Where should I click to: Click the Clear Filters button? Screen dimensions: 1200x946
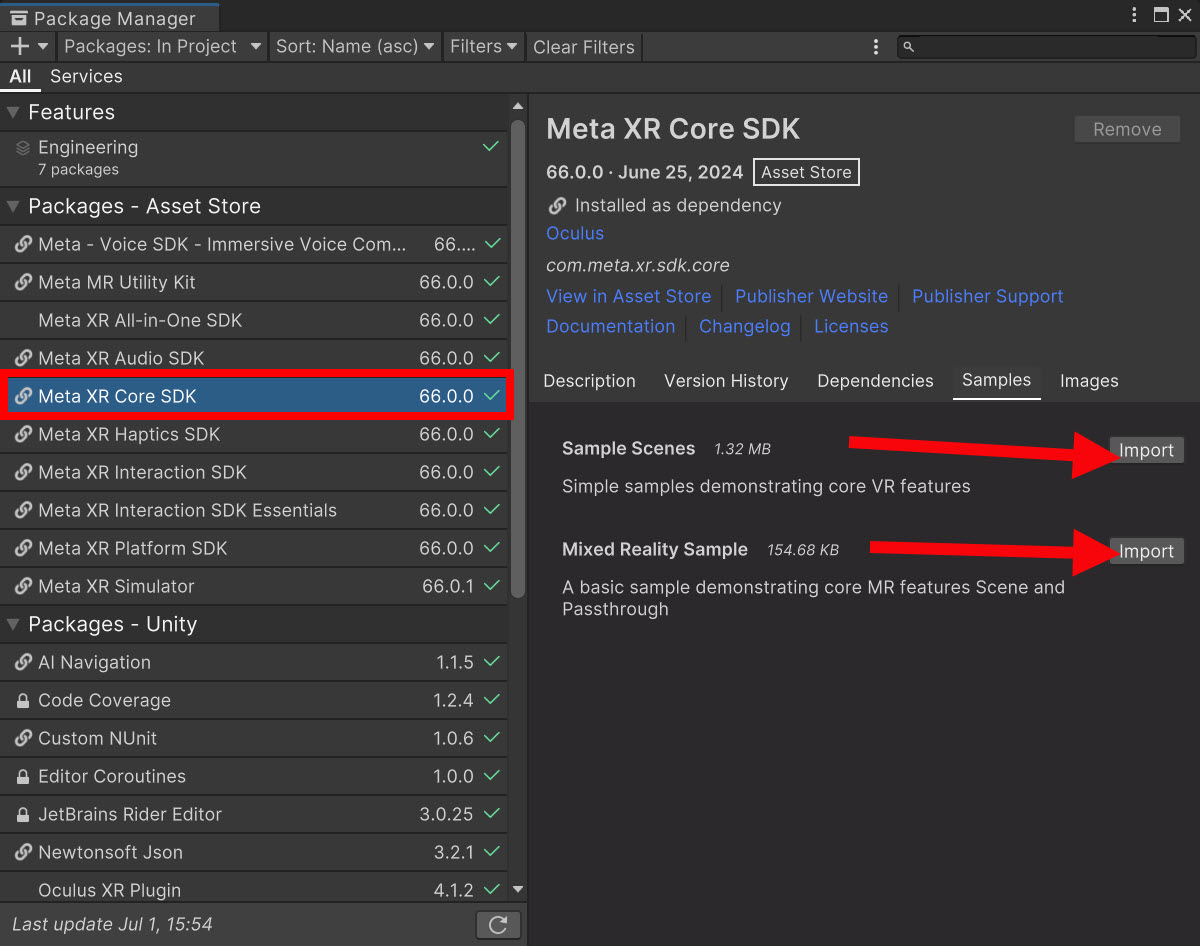coord(584,47)
